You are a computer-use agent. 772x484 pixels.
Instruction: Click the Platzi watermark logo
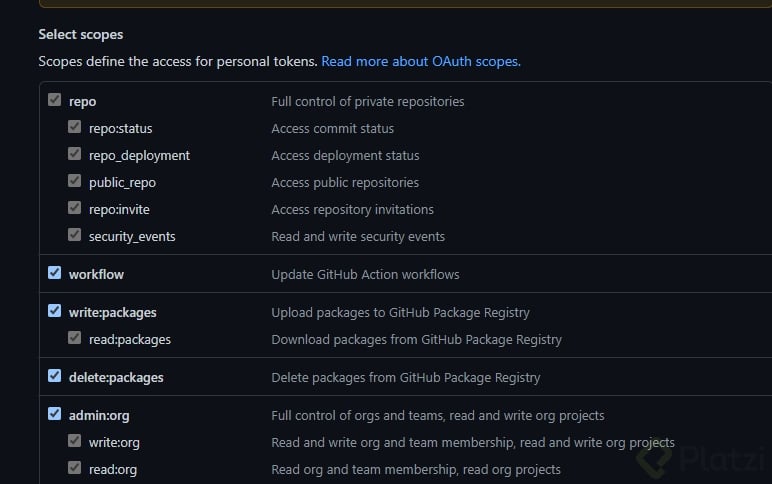700,458
